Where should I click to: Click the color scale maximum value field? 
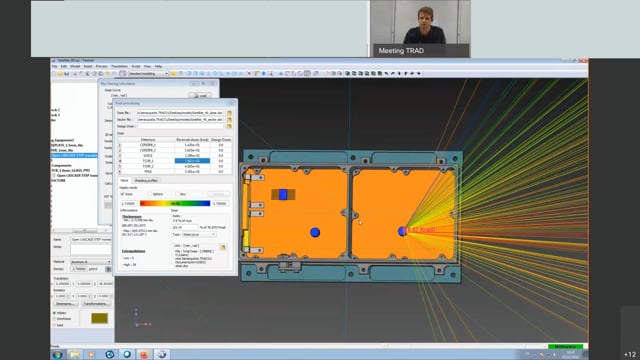[x=220, y=203]
